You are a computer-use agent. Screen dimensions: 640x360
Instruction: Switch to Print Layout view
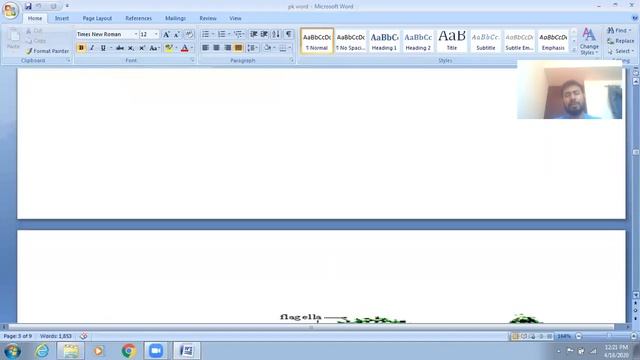(515, 336)
